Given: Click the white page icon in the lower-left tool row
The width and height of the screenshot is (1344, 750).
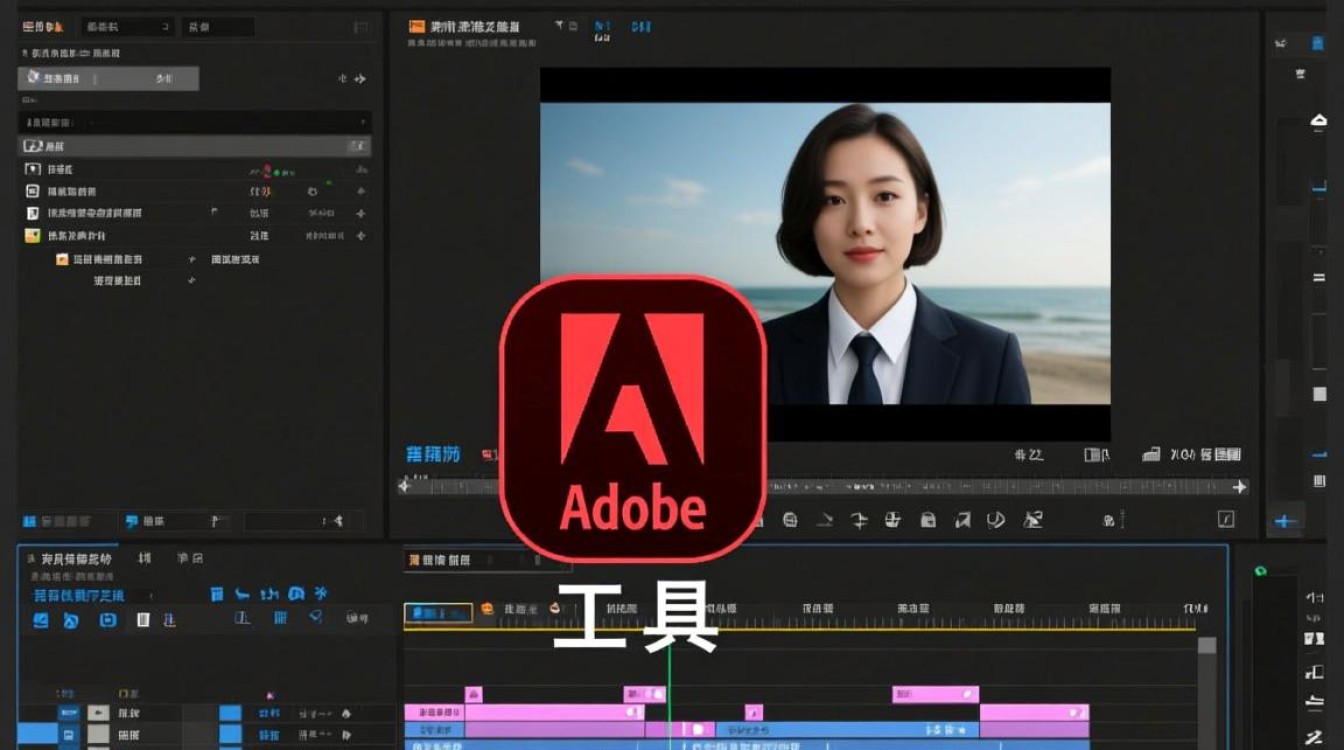Looking at the screenshot, I should (143, 620).
